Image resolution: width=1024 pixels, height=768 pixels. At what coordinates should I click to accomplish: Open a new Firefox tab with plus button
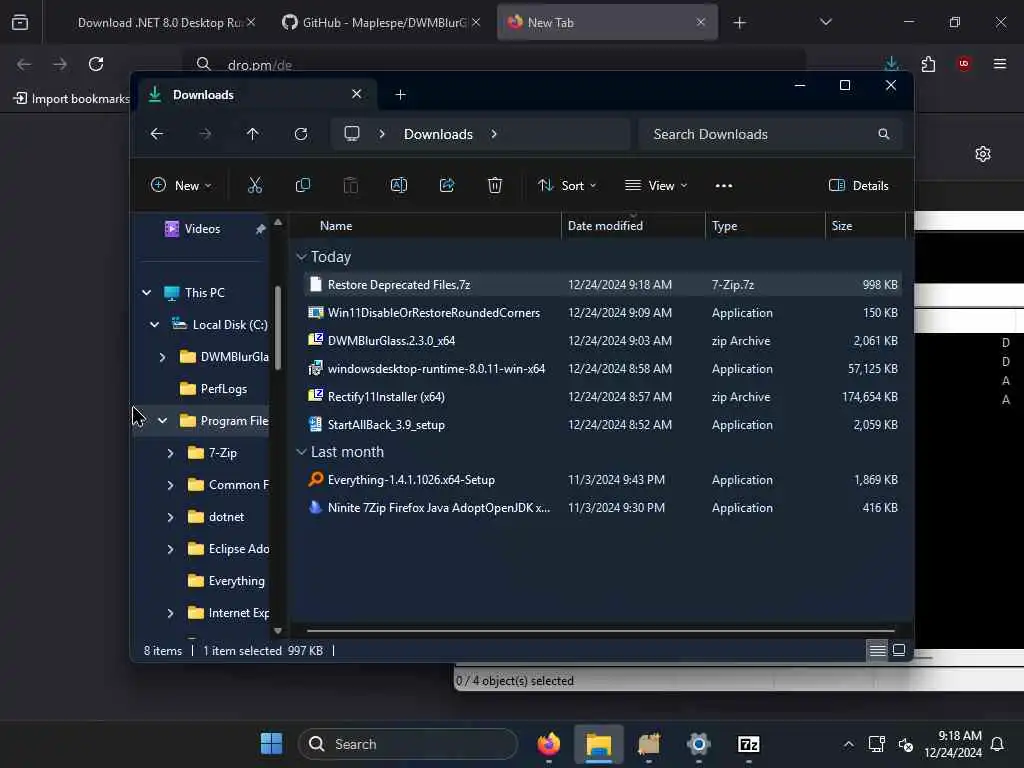(739, 23)
